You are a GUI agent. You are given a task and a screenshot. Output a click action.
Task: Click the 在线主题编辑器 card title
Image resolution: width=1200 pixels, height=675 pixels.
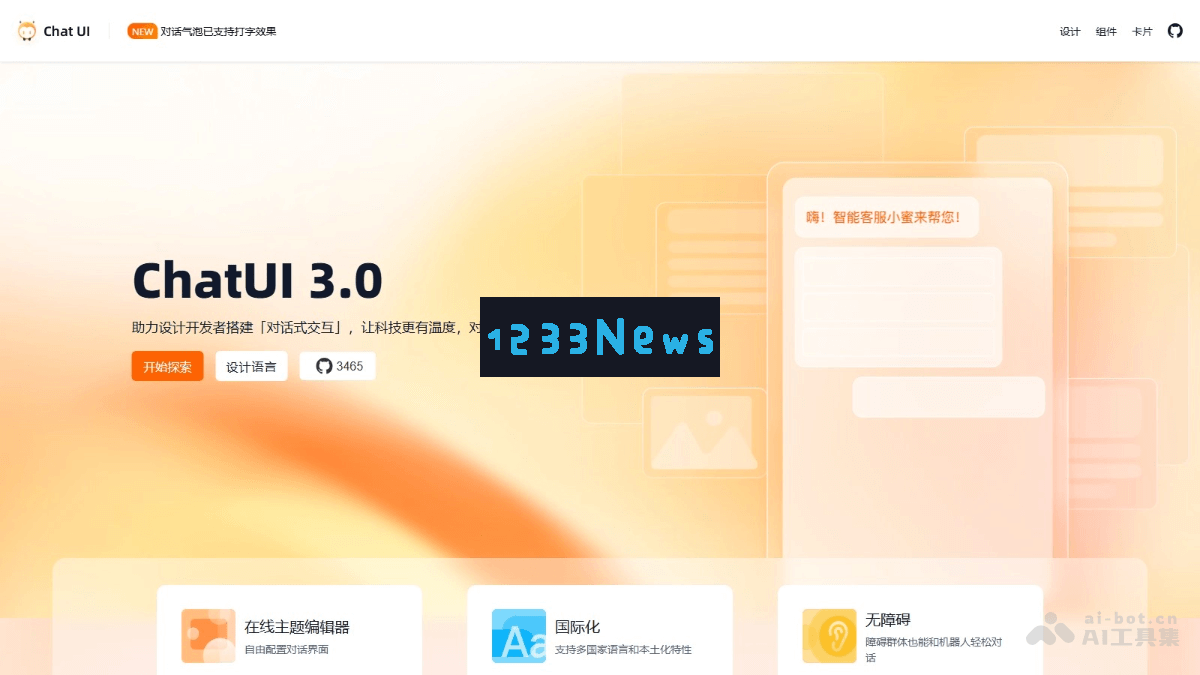pyautogui.click(x=297, y=627)
